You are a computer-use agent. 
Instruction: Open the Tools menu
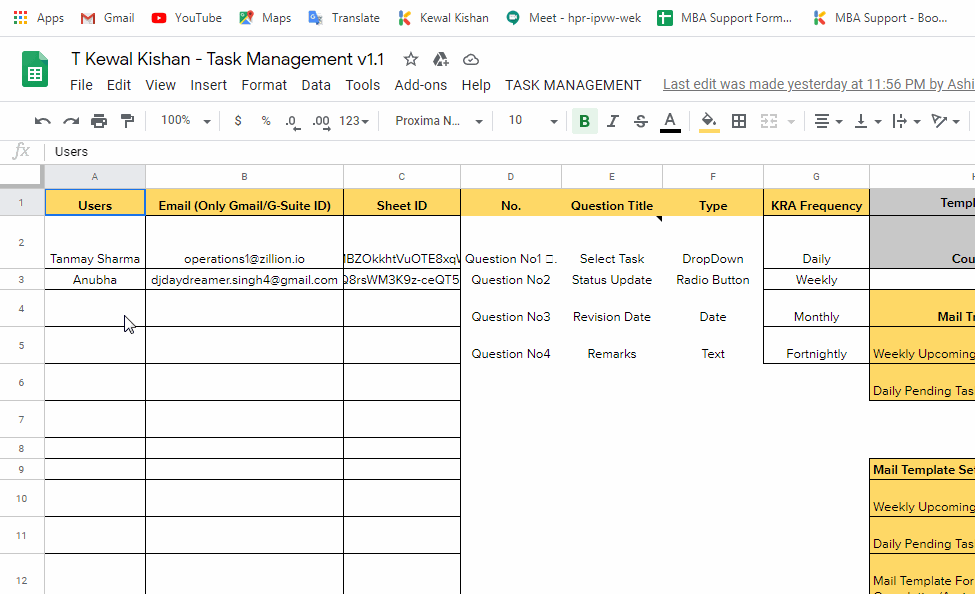(x=363, y=85)
